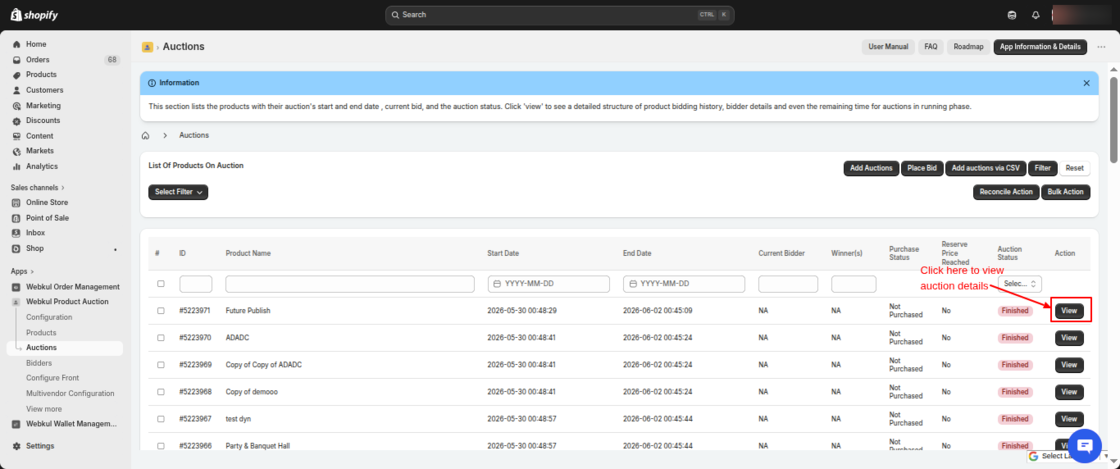Viewport: 1120px width, 469px height.
Task: Click the notification bell icon
Action: click(x=1035, y=15)
